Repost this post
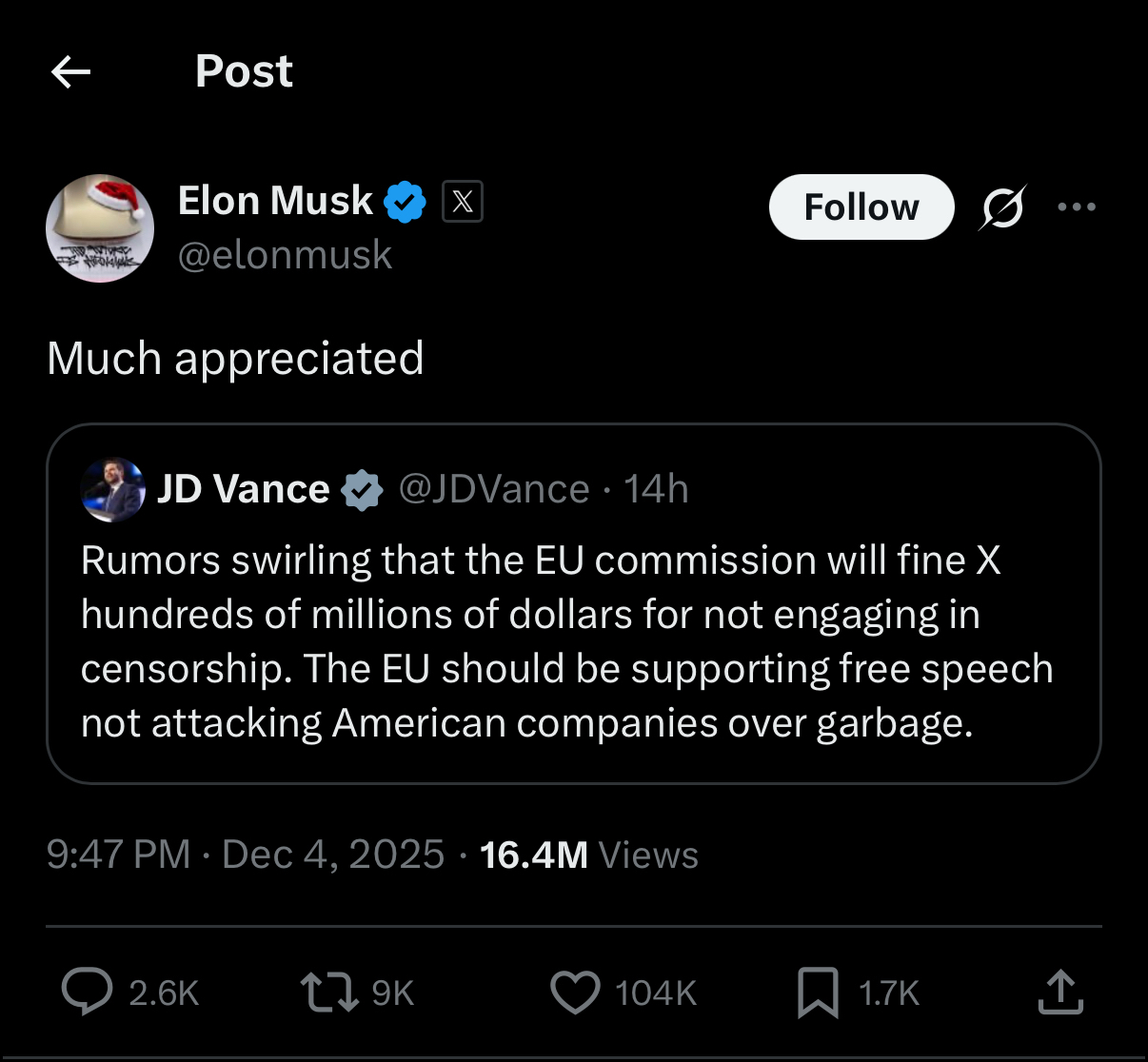The height and width of the screenshot is (1062, 1148). click(328, 992)
